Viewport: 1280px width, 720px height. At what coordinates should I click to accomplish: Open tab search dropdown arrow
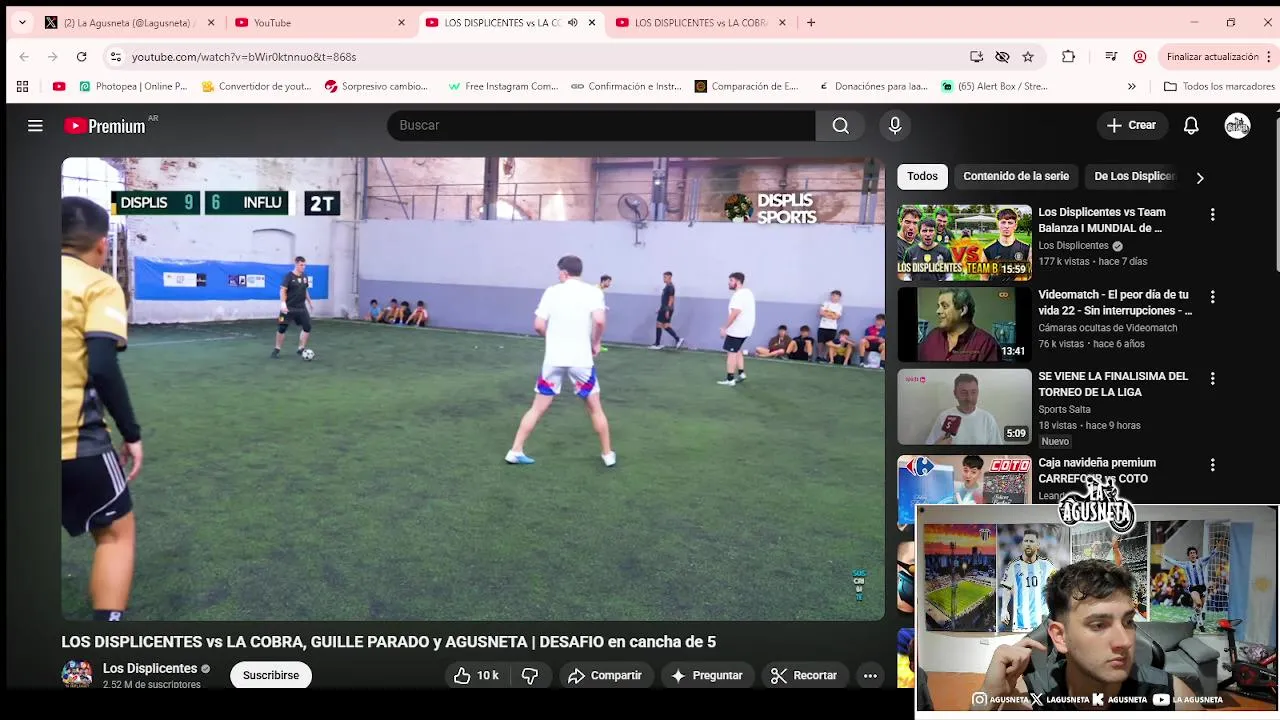(x=22, y=22)
